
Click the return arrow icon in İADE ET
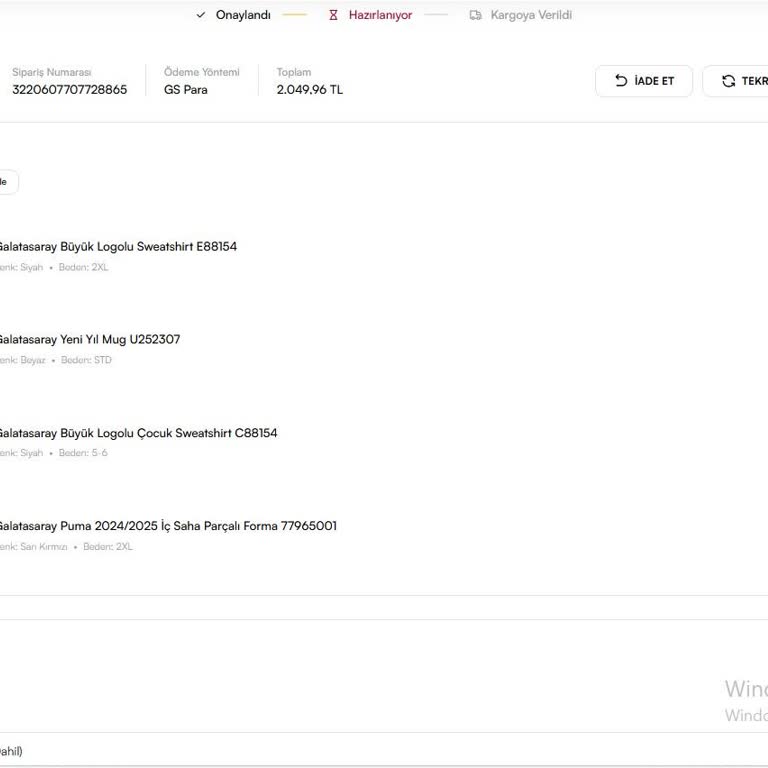[621, 80]
